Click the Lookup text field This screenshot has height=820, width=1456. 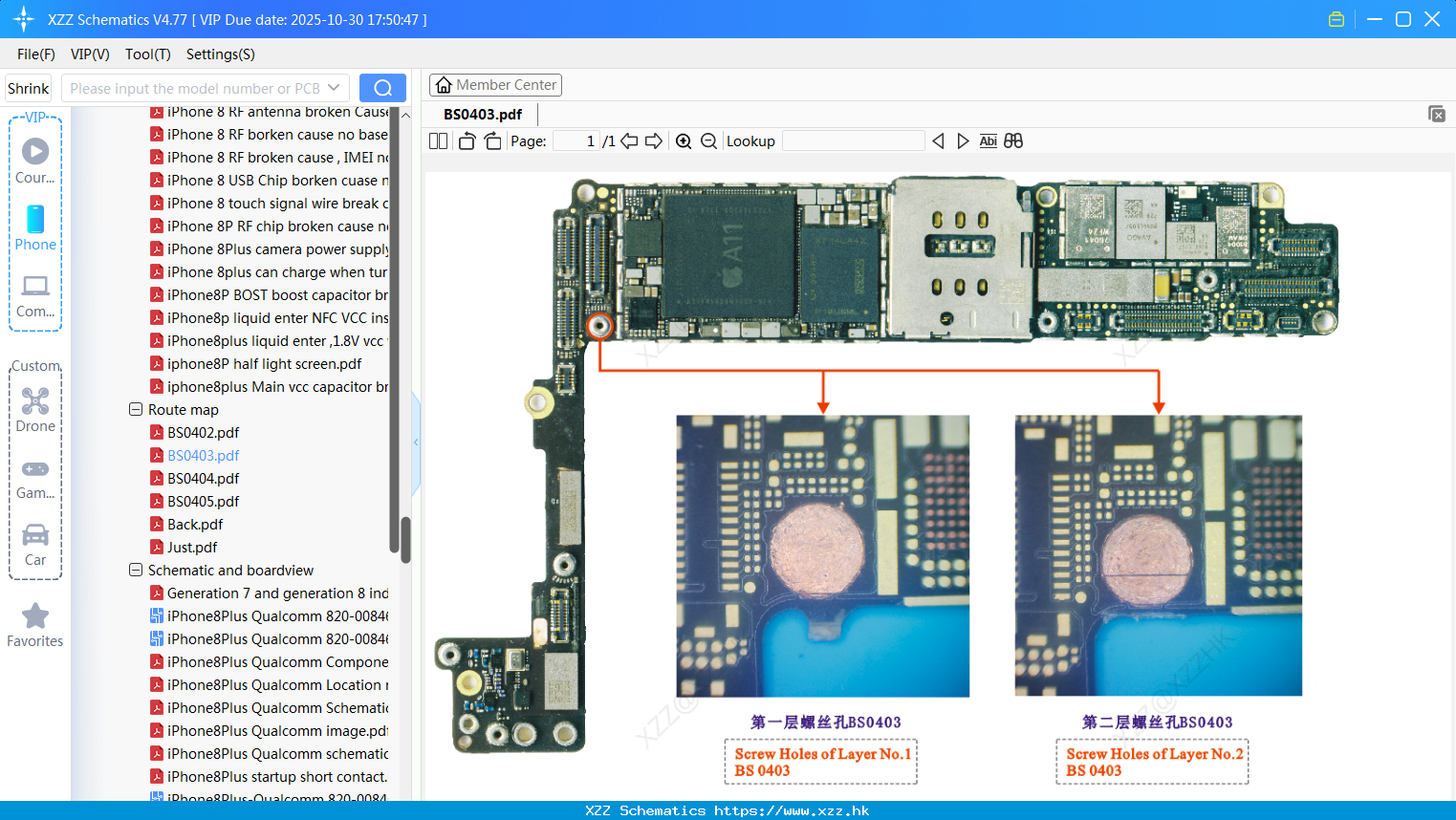click(853, 141)
